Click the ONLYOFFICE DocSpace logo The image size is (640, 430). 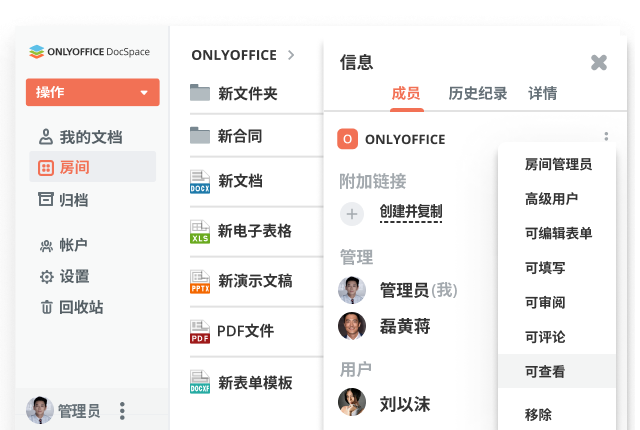pos(89,52)
